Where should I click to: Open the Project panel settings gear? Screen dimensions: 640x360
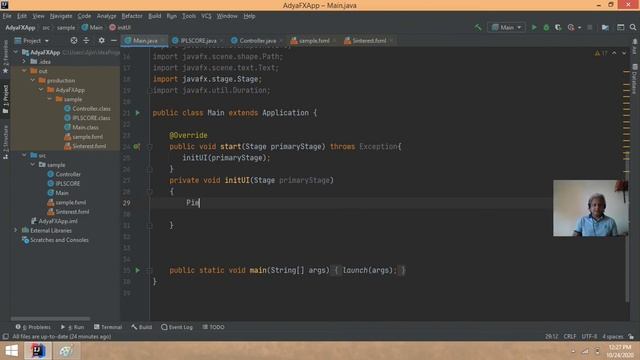click(101, 40)
